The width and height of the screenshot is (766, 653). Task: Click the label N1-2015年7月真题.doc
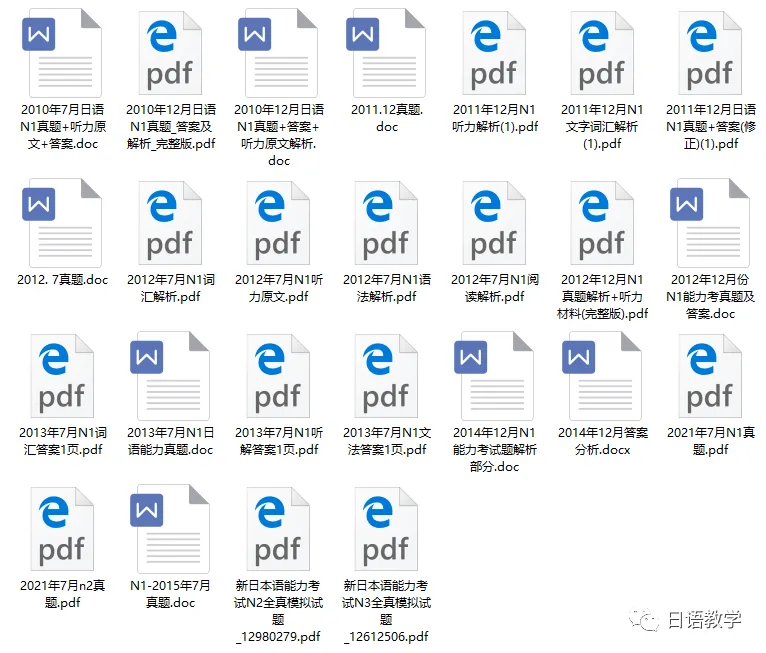[170, 594]
